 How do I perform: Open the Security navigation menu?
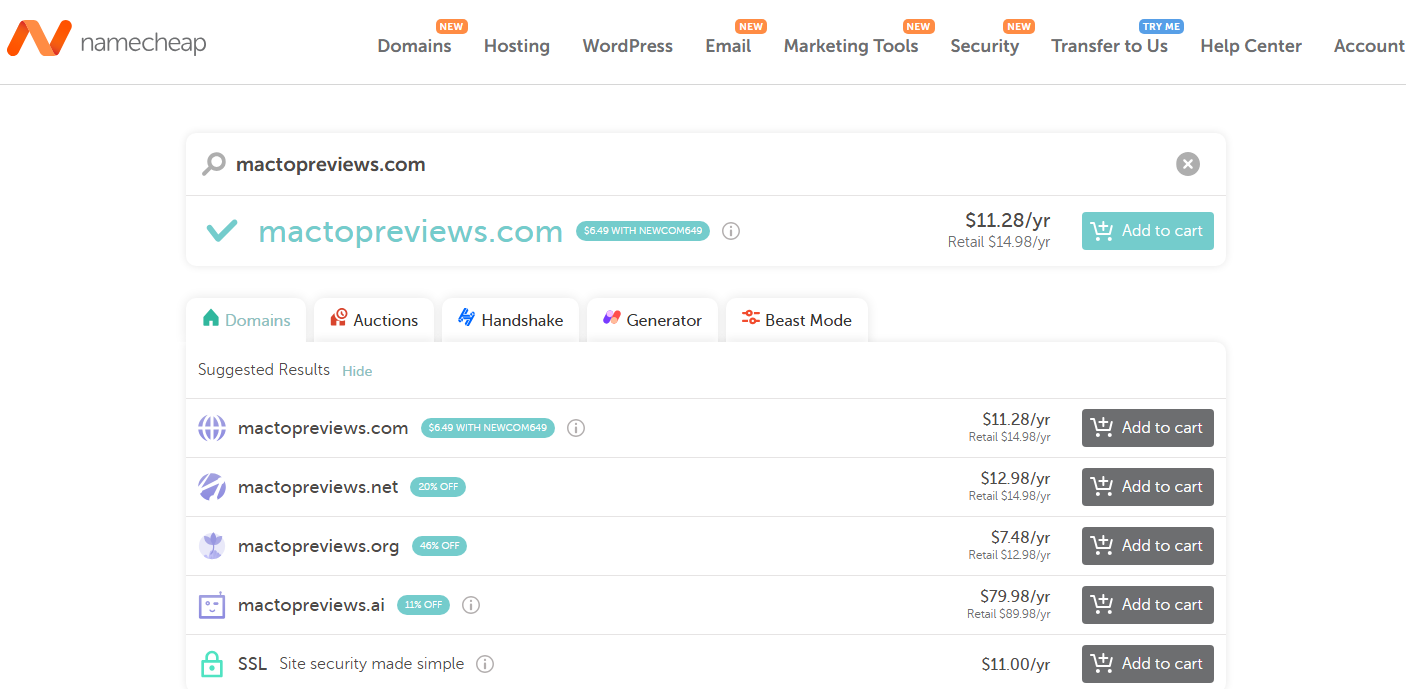[985, 46]
